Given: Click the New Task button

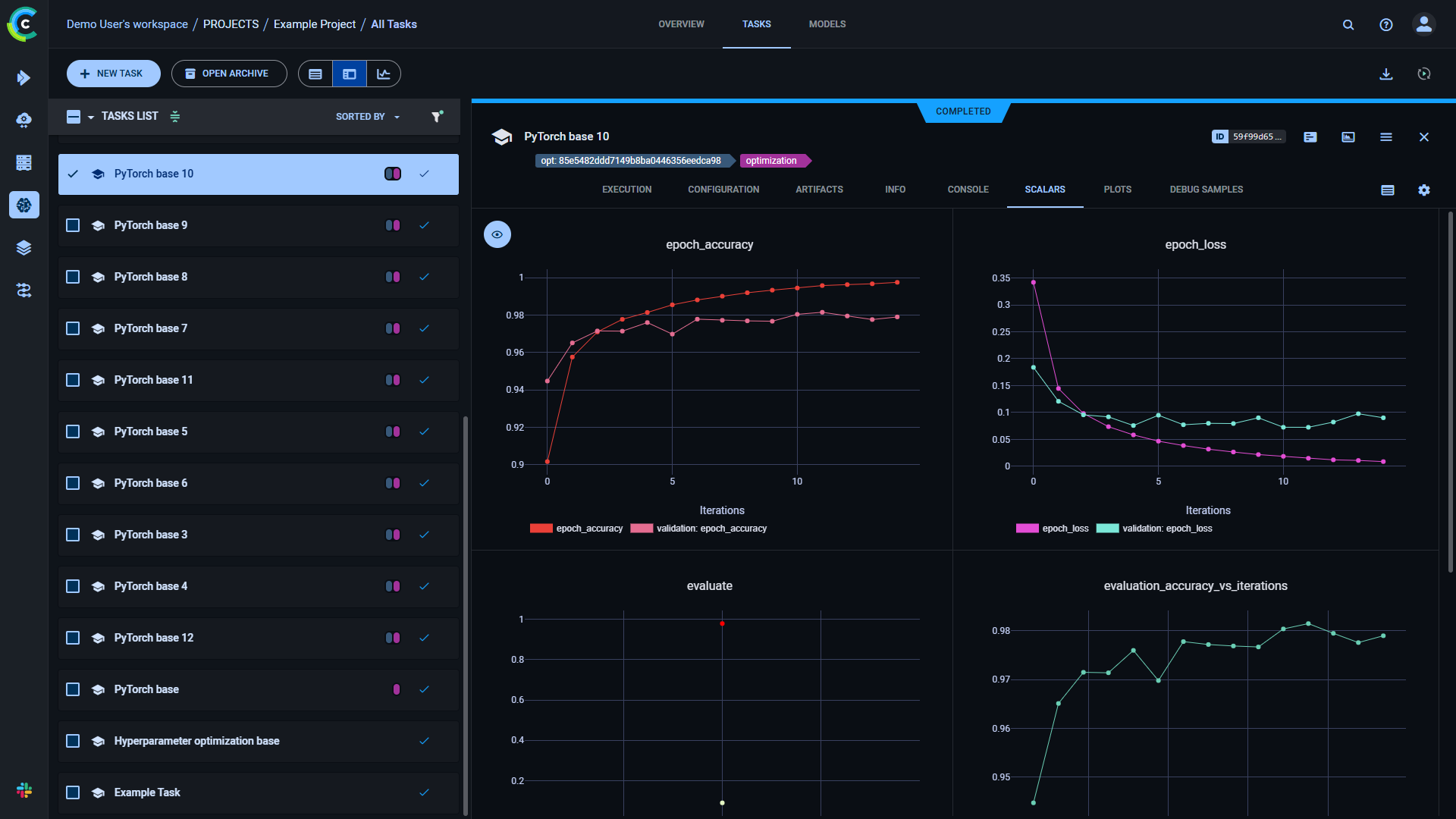Looking at the screenshot, I should pos(113,74).
